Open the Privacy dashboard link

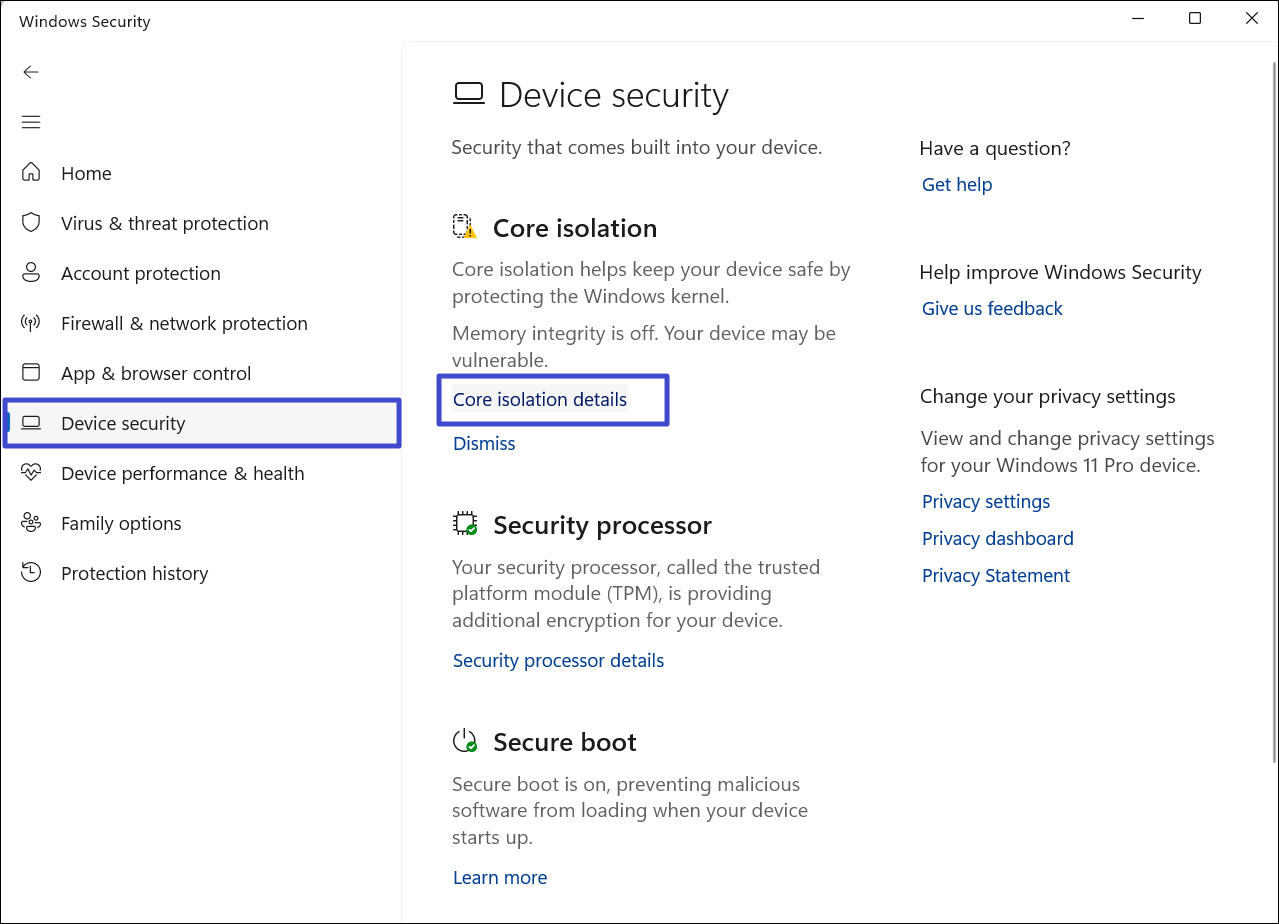click(997, 539)
